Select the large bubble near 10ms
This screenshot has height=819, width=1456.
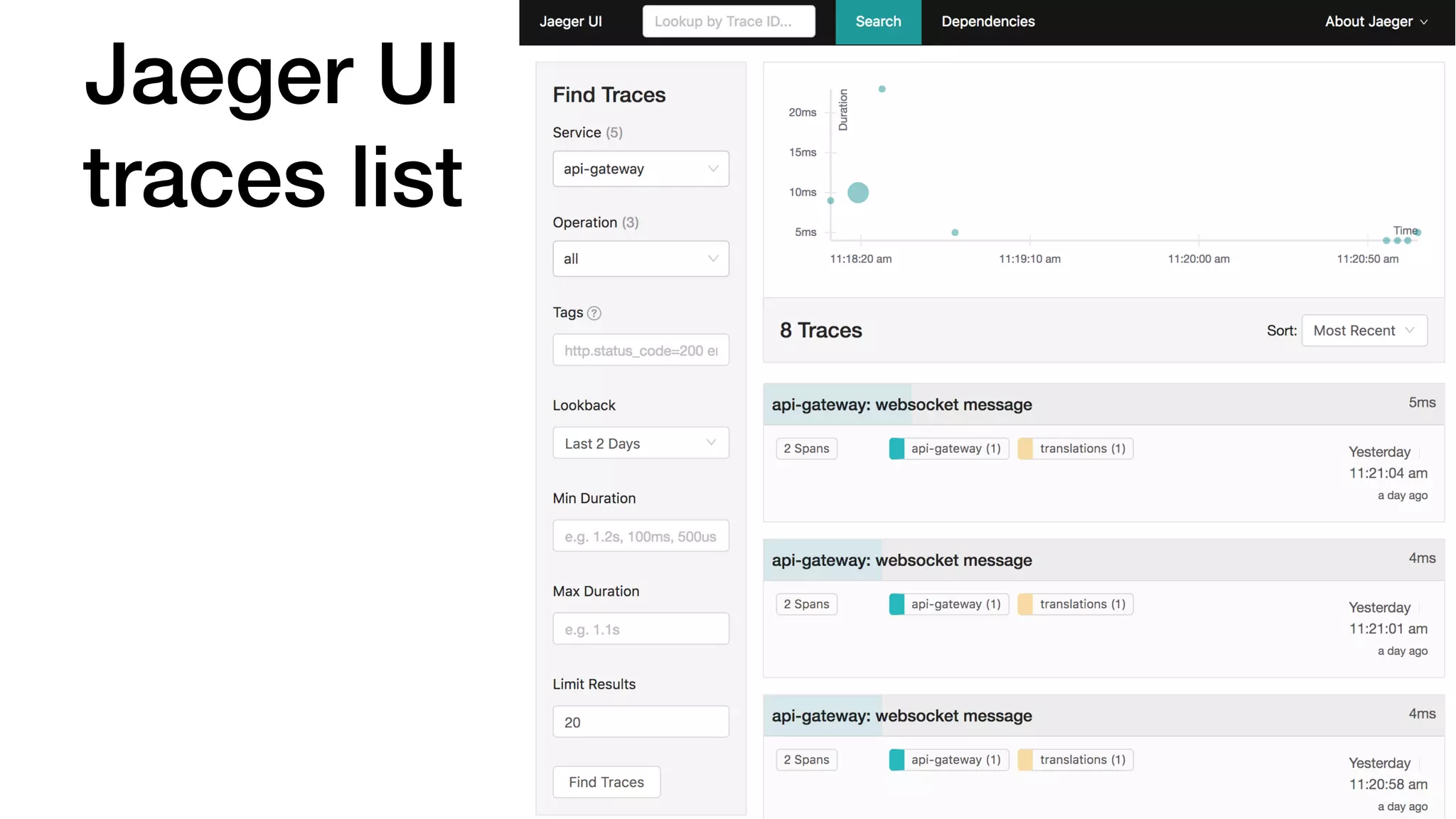tap(858, 193)
